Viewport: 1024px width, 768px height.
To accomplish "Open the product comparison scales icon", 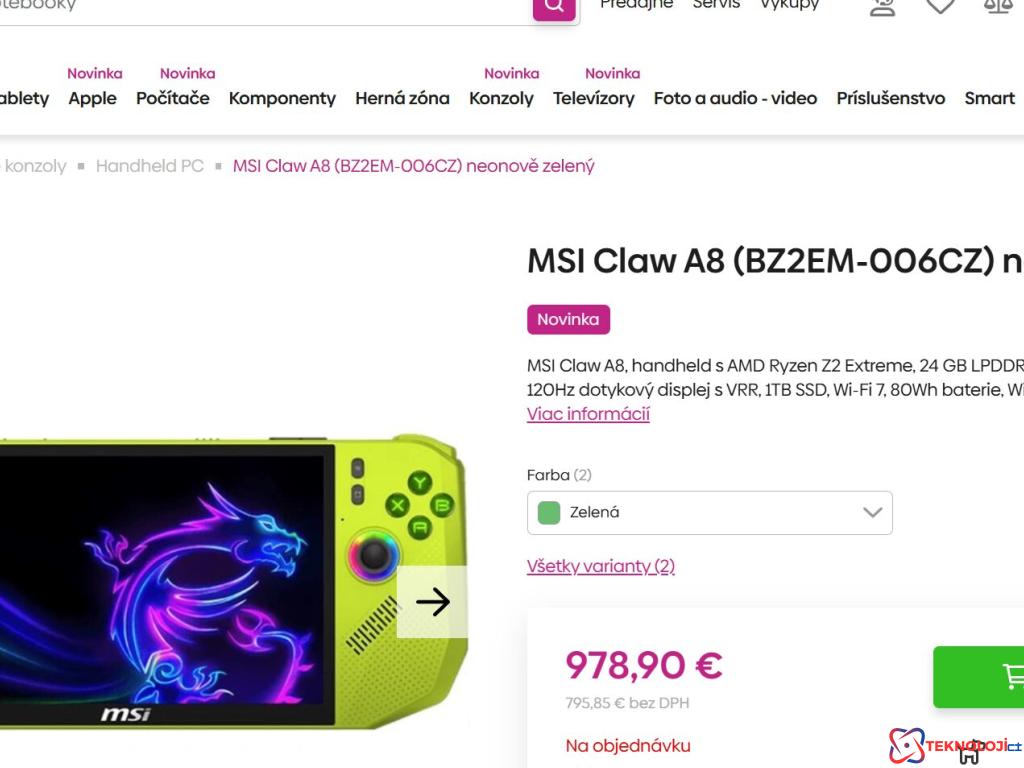I will [998, 7].
